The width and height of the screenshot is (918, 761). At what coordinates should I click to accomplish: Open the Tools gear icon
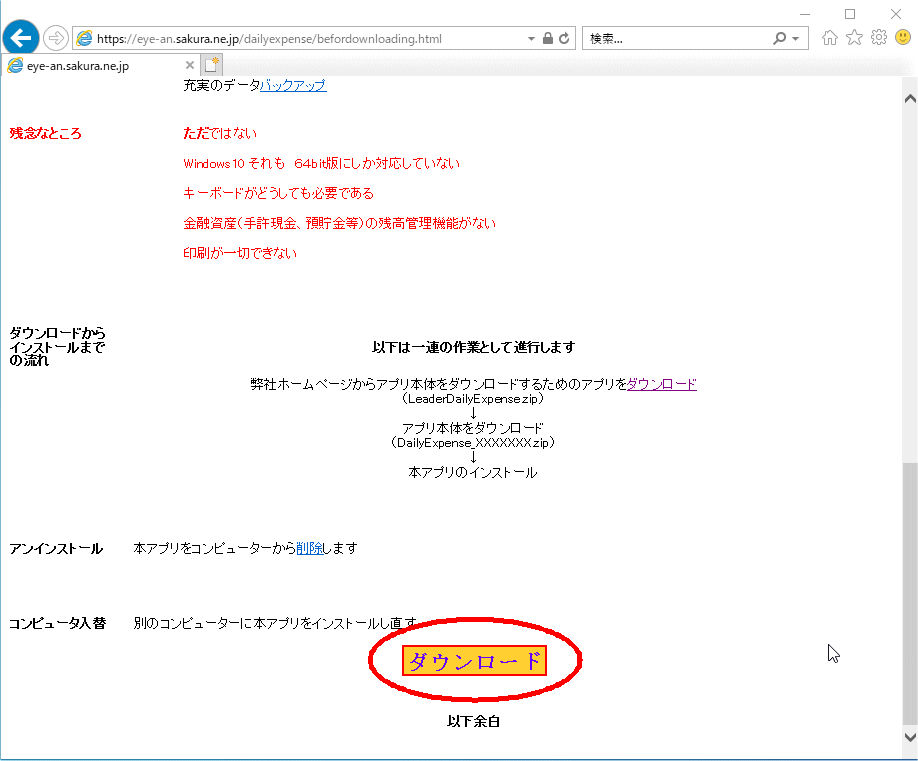879,37
